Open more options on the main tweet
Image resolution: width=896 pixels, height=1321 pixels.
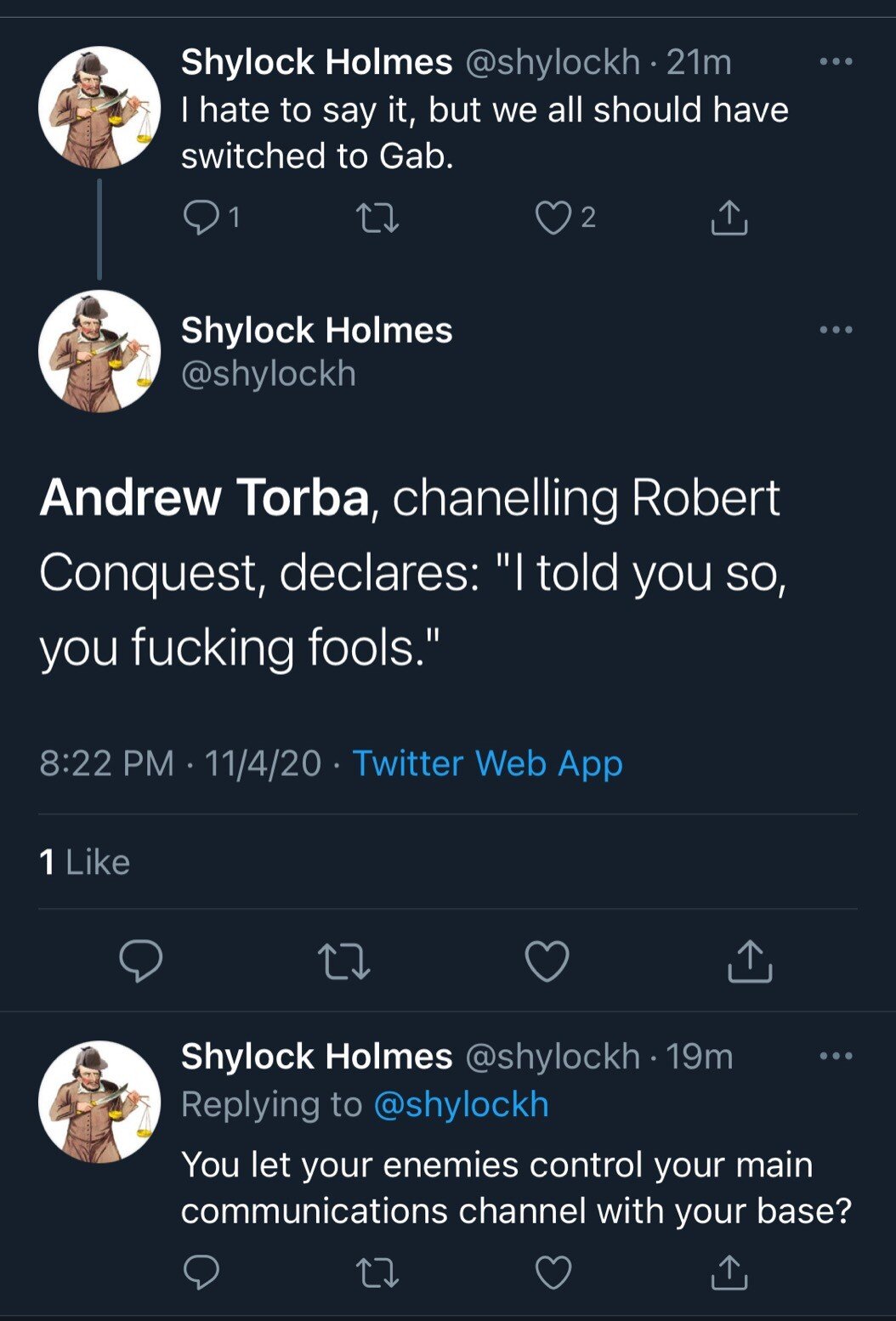tap(836, 330)
